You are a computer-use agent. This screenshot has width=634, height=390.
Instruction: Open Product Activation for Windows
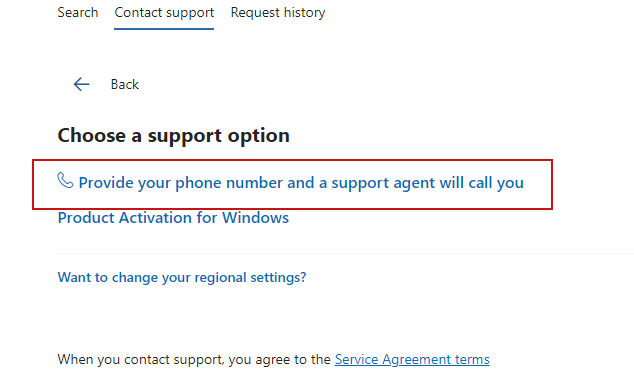[173, 218]
